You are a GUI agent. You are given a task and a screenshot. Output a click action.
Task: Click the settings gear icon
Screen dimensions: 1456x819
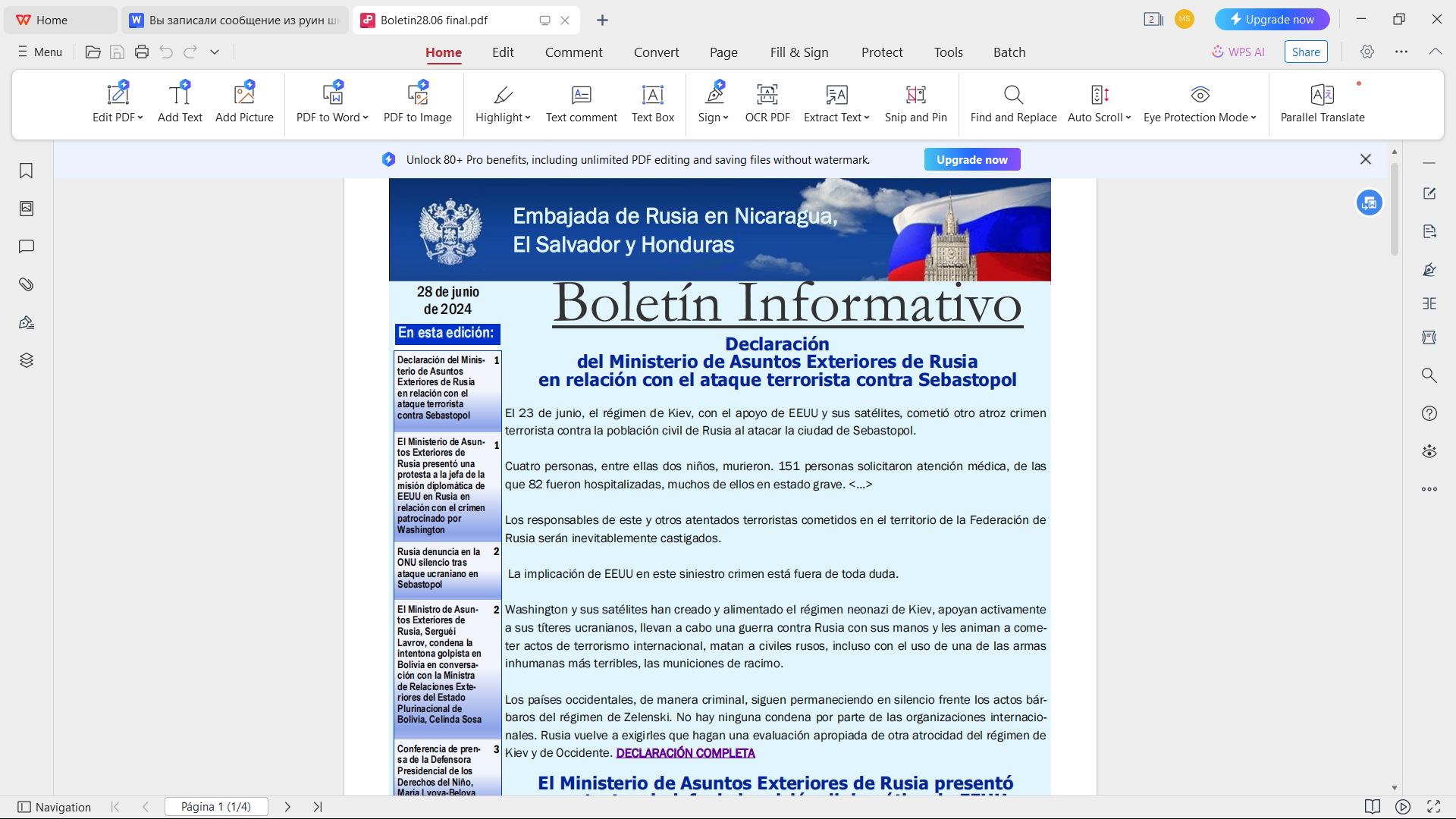click(x=1367, y=52)
